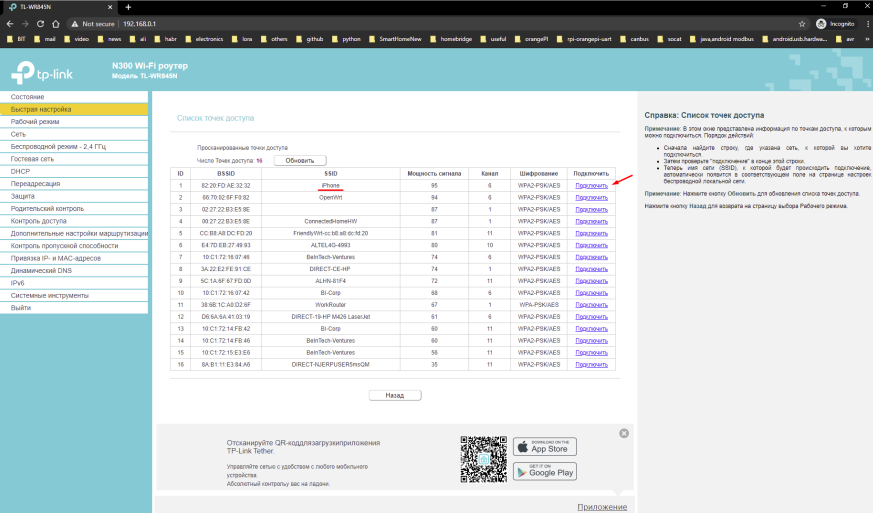873x513 pixels.
Task: Connect to the DIRECT-CE-HP network
Action: pos(591,269)
